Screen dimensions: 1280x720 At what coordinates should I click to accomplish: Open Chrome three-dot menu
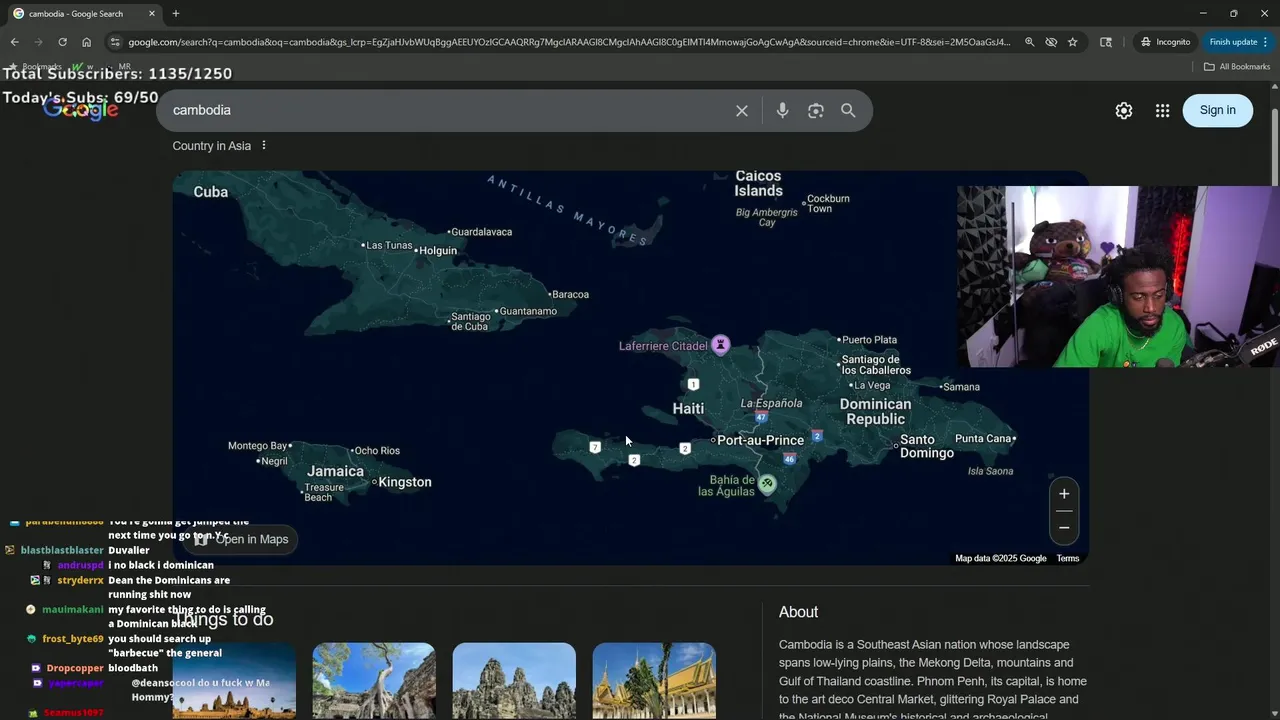click(x=1266, y=42)
